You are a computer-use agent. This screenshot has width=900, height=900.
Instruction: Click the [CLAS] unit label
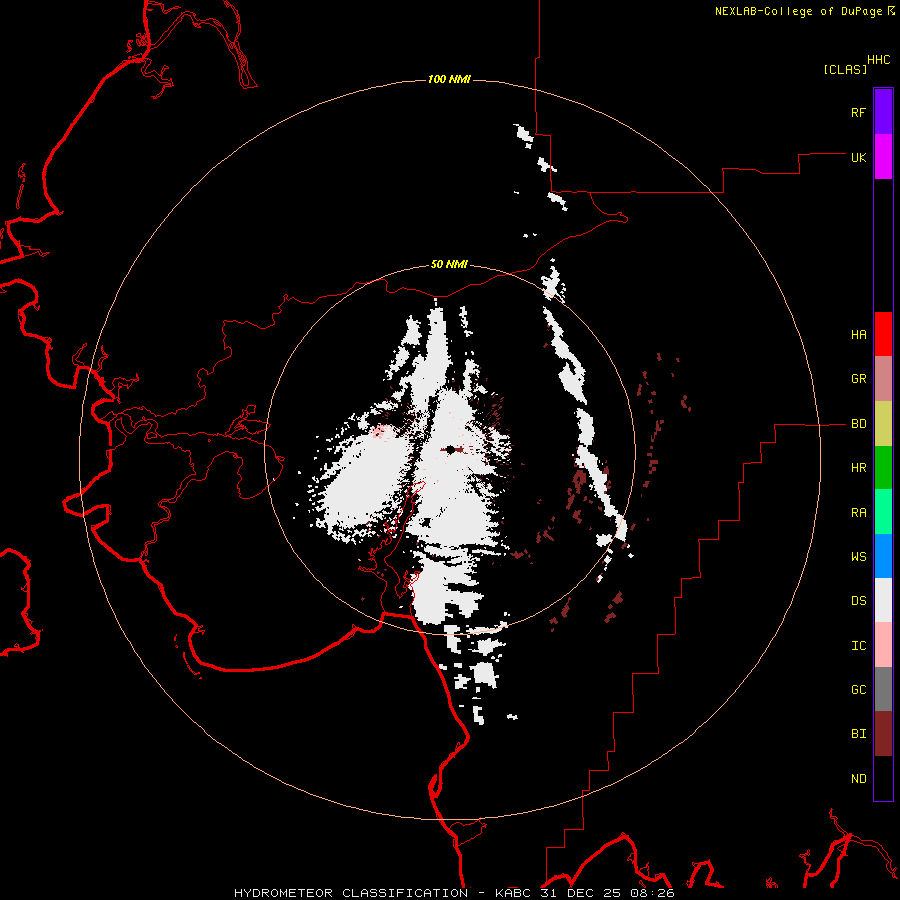tap(845, 70)
